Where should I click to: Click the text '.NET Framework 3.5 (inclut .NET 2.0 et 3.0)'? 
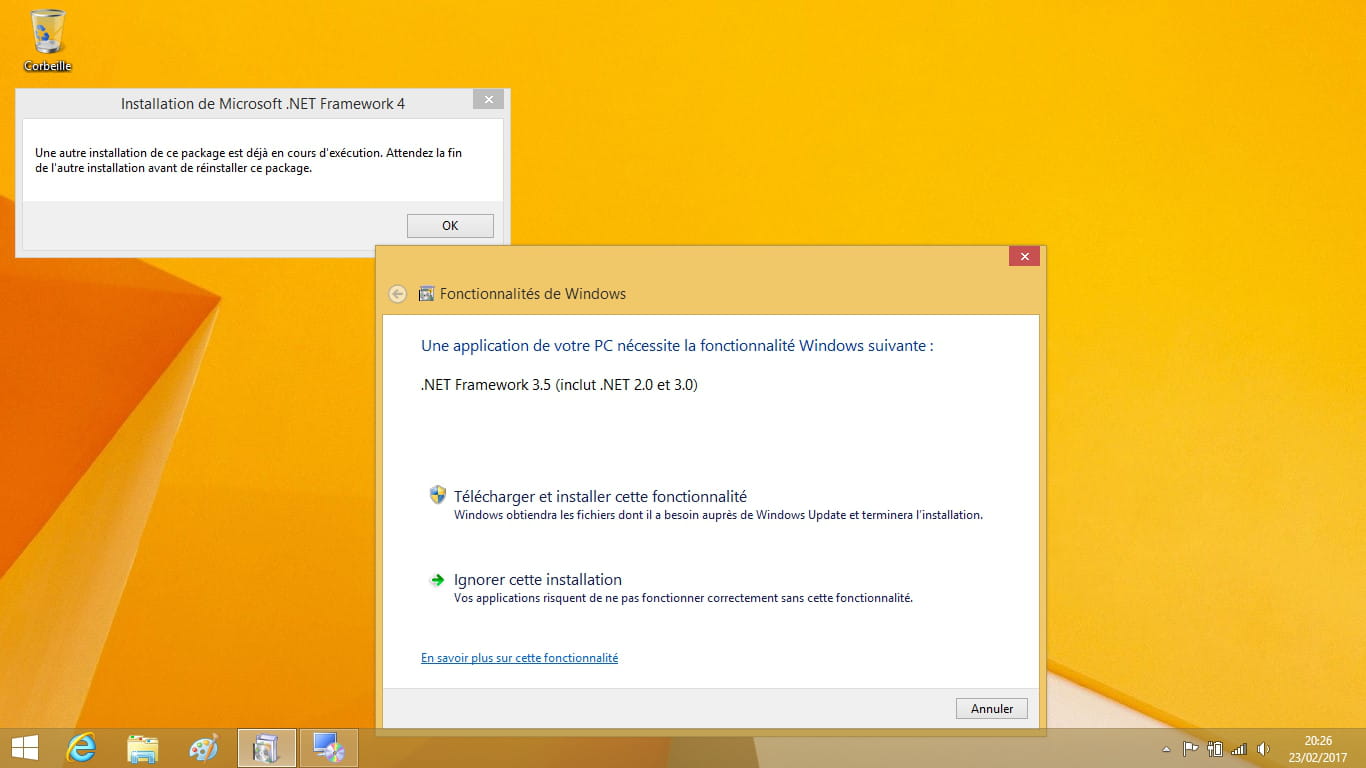[559, 384]
